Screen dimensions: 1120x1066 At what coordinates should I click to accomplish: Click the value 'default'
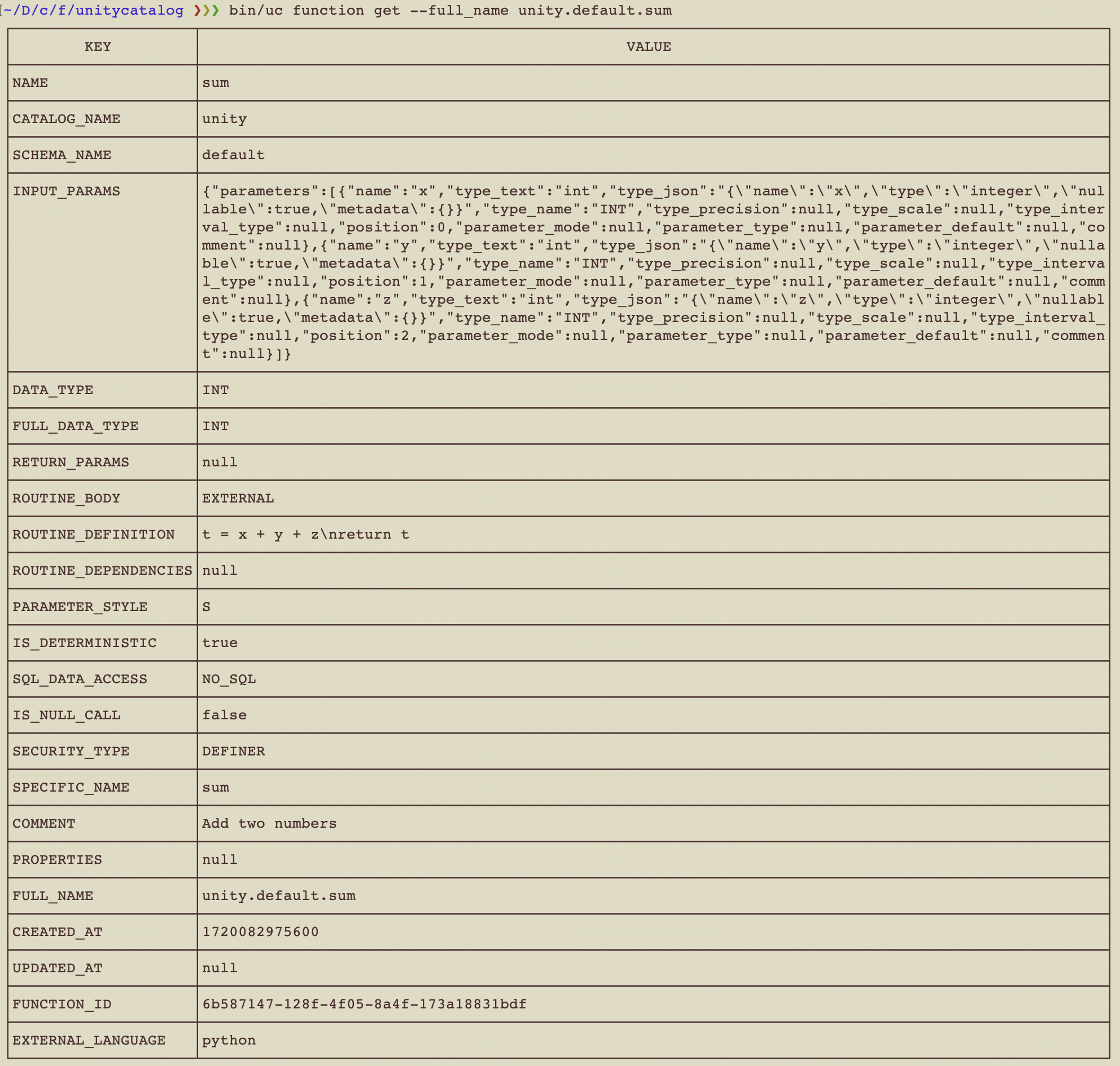(234, 155)
